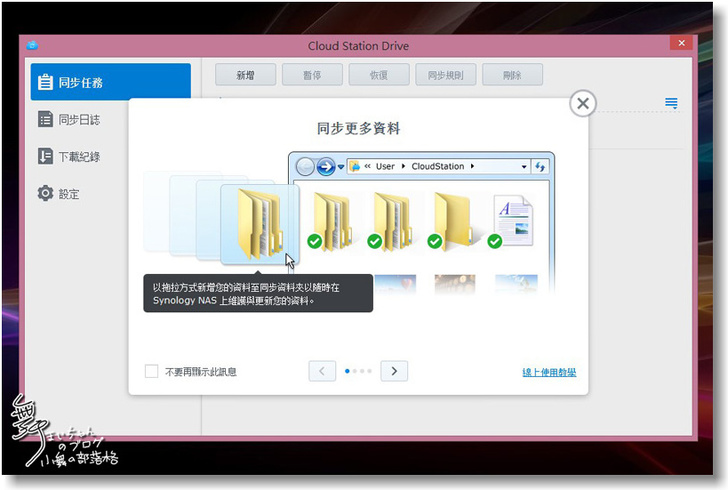Image resolution: width=728 pixels, height=490 pixels.
Task: Click the 新增 button
Action: 245,75
